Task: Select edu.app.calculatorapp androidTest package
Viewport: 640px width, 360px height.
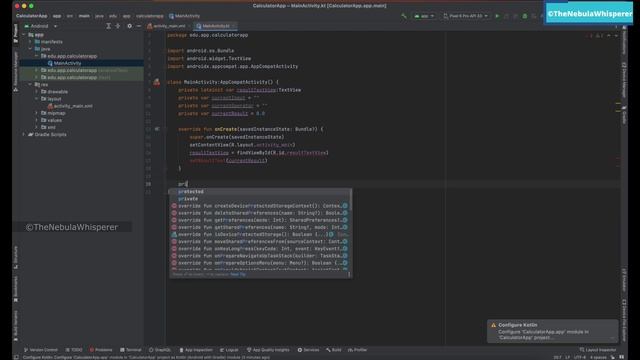Action: (x=84, y=70)
